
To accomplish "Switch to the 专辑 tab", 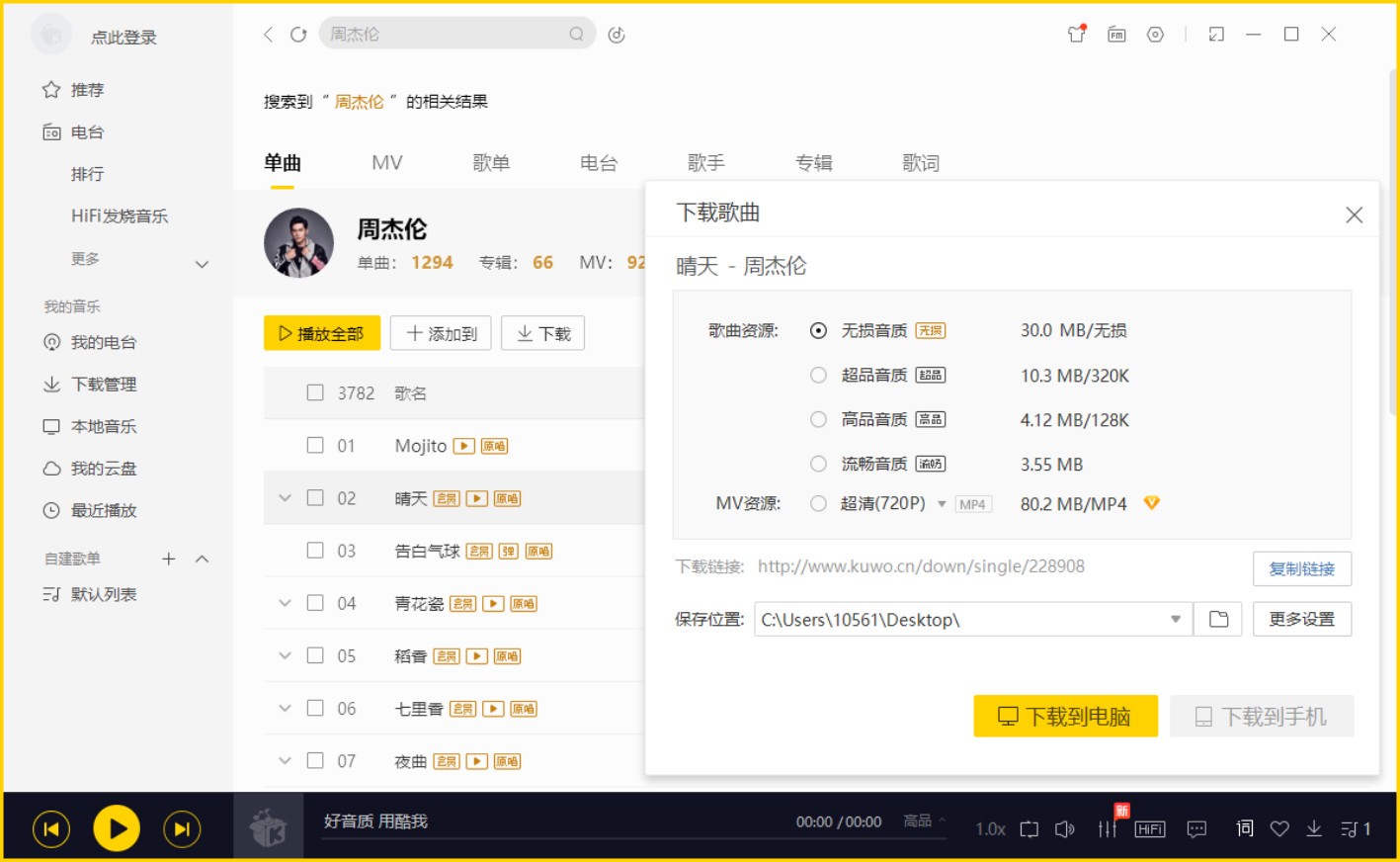I will 814,163.
